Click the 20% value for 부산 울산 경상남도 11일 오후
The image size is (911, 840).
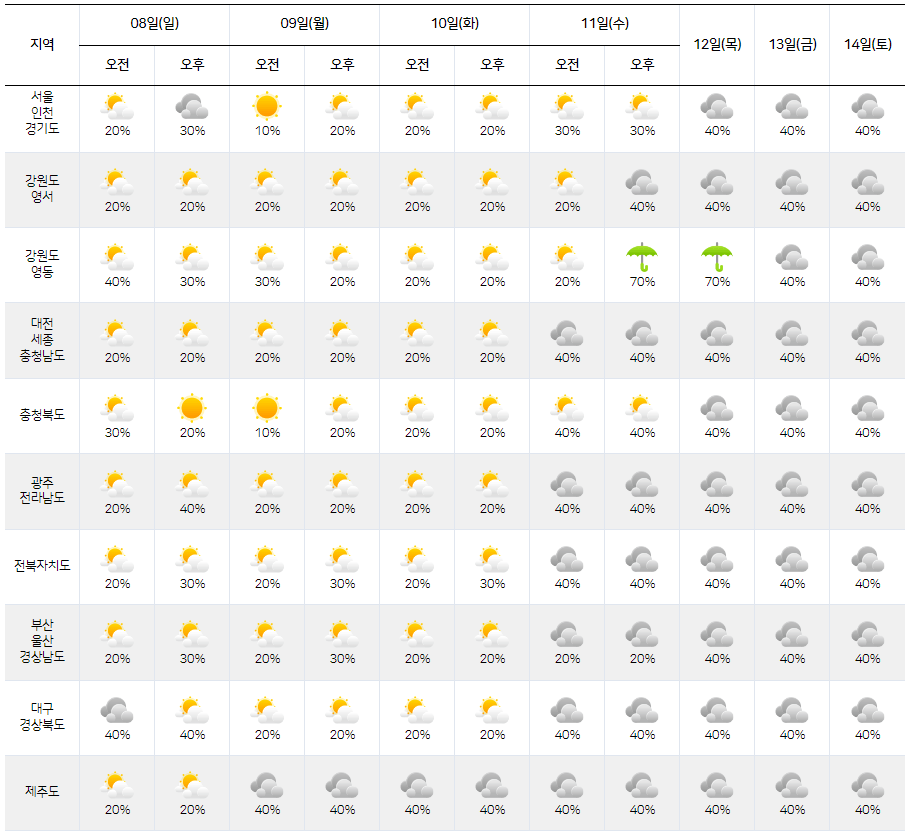642,659
